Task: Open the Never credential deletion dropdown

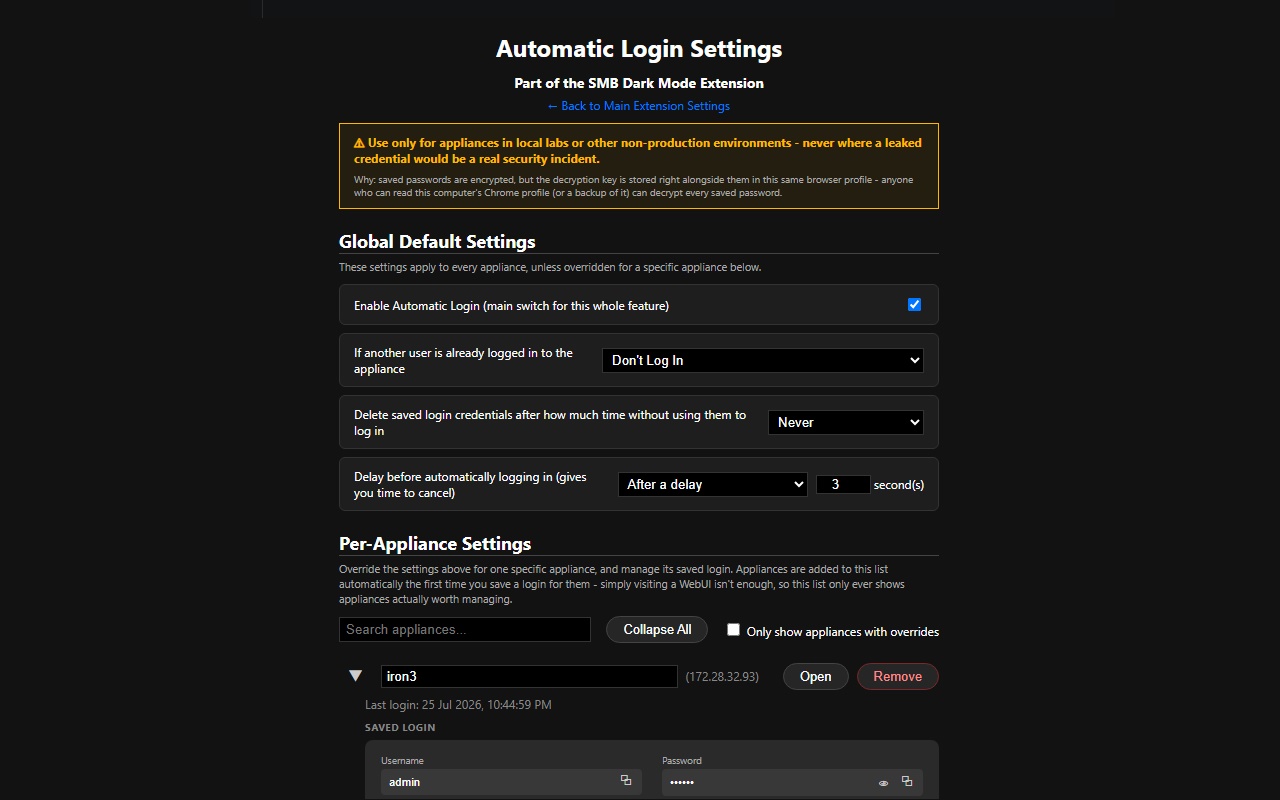Action: pos(845,422)
